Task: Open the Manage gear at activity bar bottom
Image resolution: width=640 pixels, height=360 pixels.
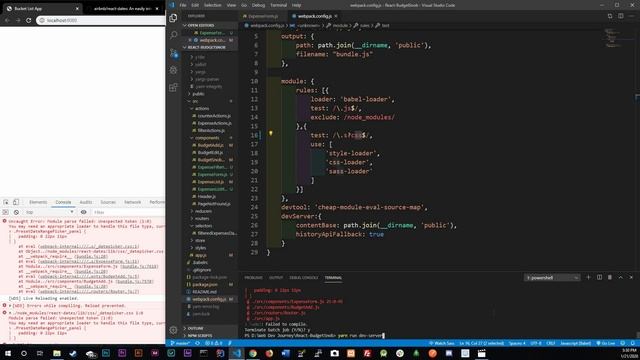Action: [x=173, y=329]
